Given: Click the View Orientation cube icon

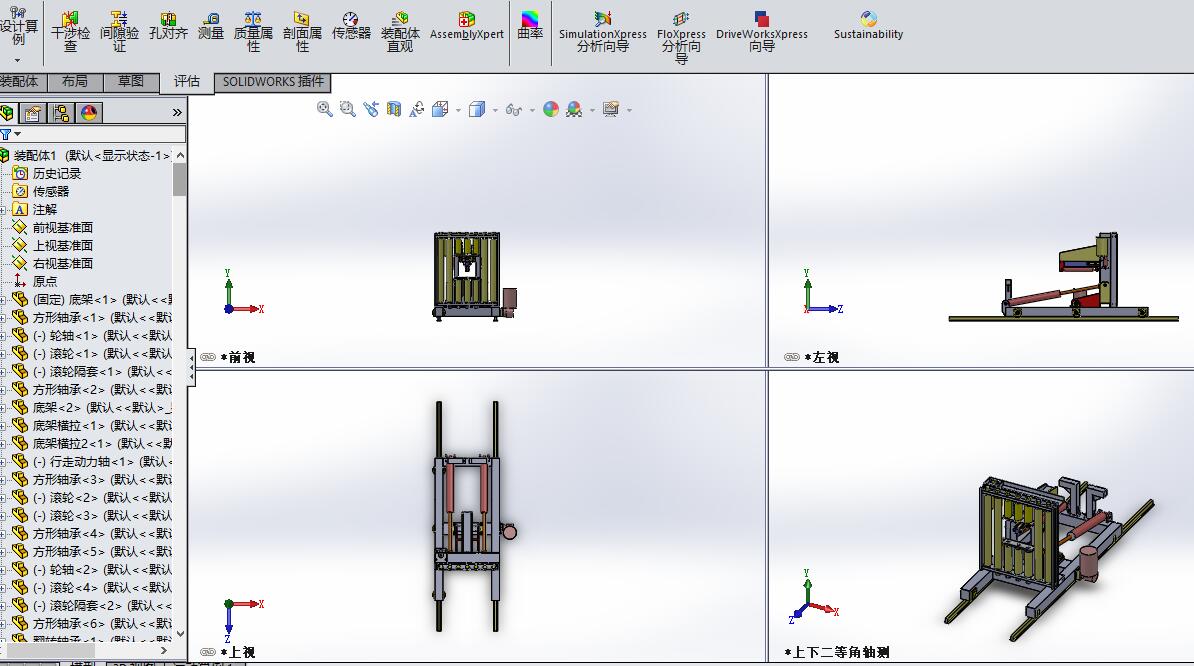Looking at the screenshot, I should 440,109.
